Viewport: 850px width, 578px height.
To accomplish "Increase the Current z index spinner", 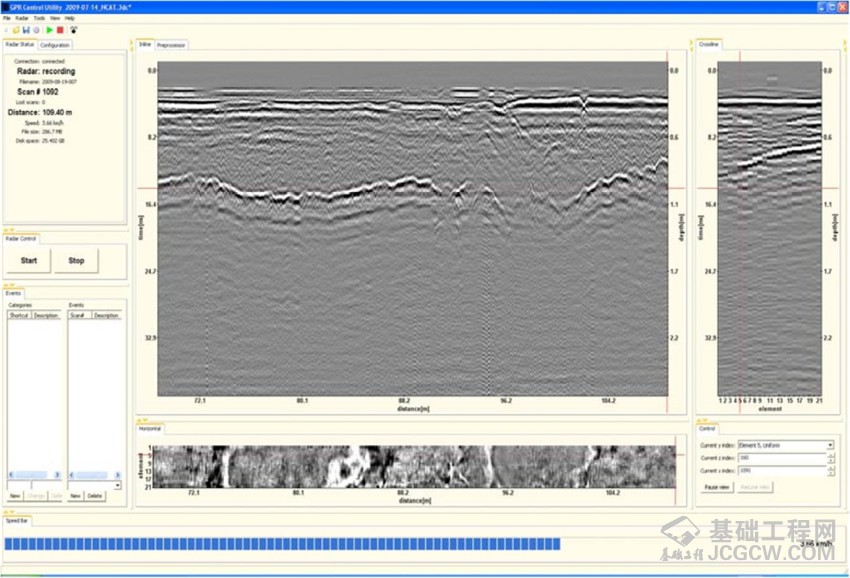I will tap(830, 455).
